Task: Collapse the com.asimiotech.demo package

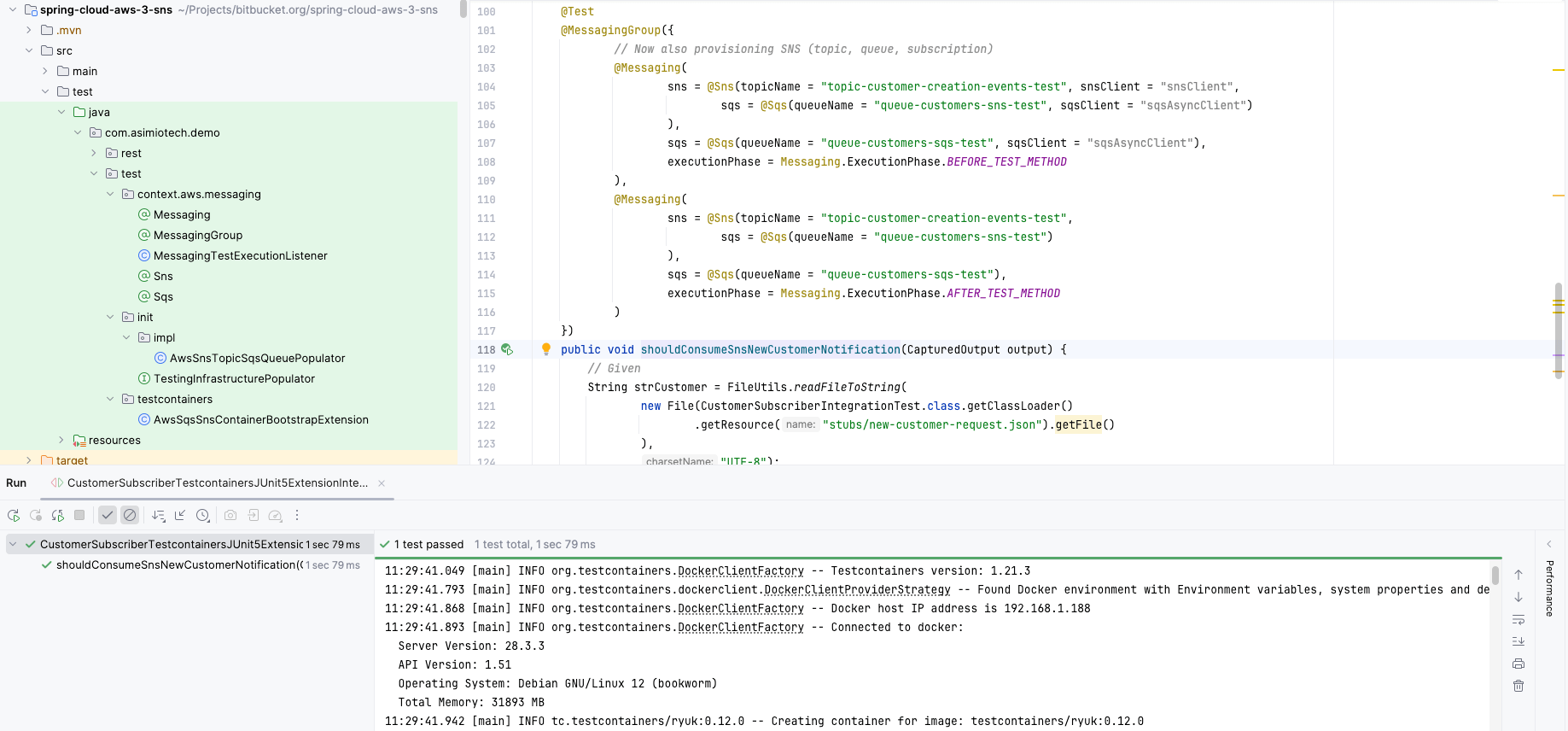Action: (x=78, y=132)
